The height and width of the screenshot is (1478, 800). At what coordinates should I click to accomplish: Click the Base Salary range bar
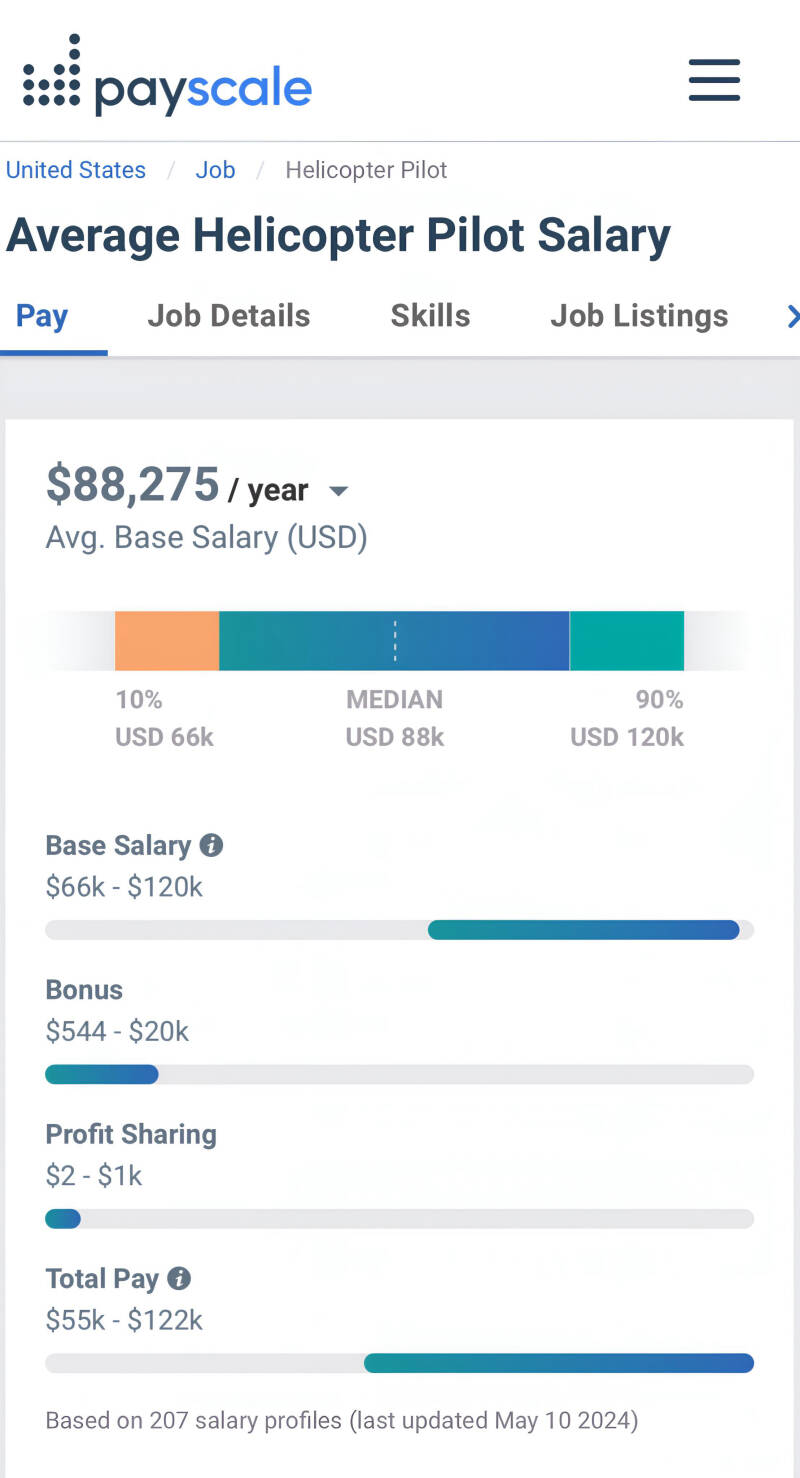point(583,930)
